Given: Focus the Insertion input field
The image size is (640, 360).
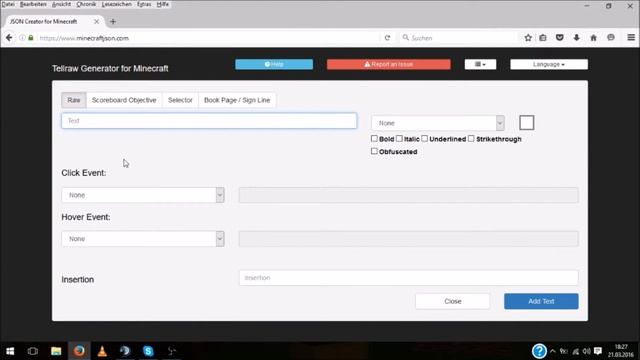Looking at the screenshot, I should (x=409, y=278).
